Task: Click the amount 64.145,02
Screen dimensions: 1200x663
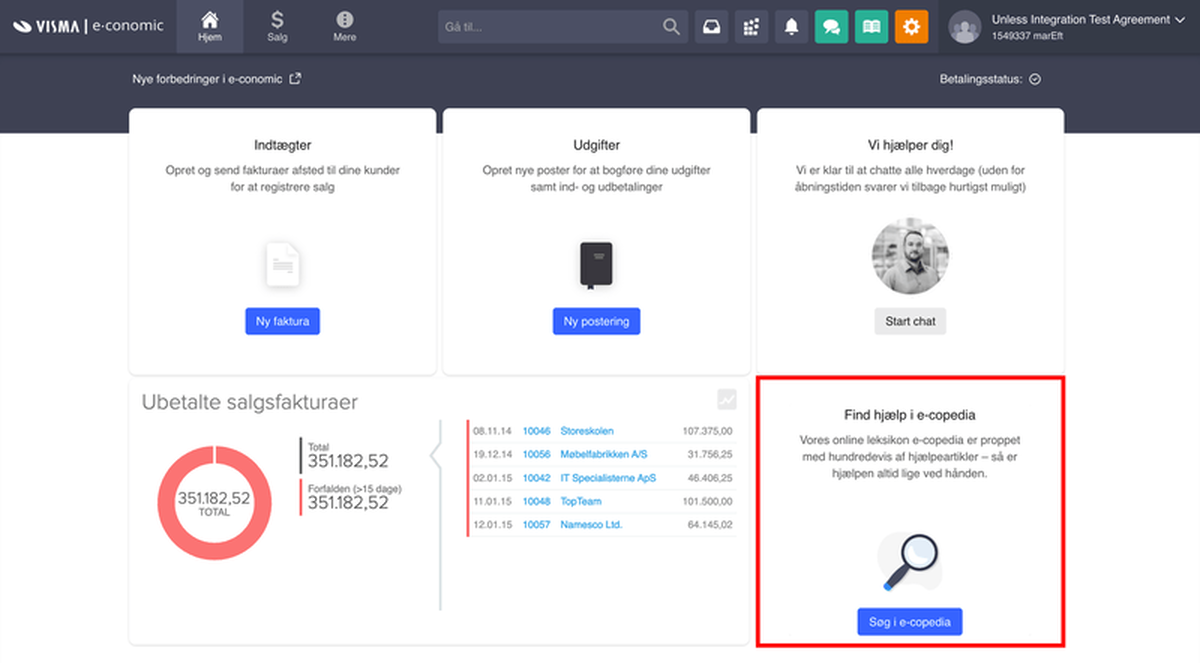Action: pos(711,525)
